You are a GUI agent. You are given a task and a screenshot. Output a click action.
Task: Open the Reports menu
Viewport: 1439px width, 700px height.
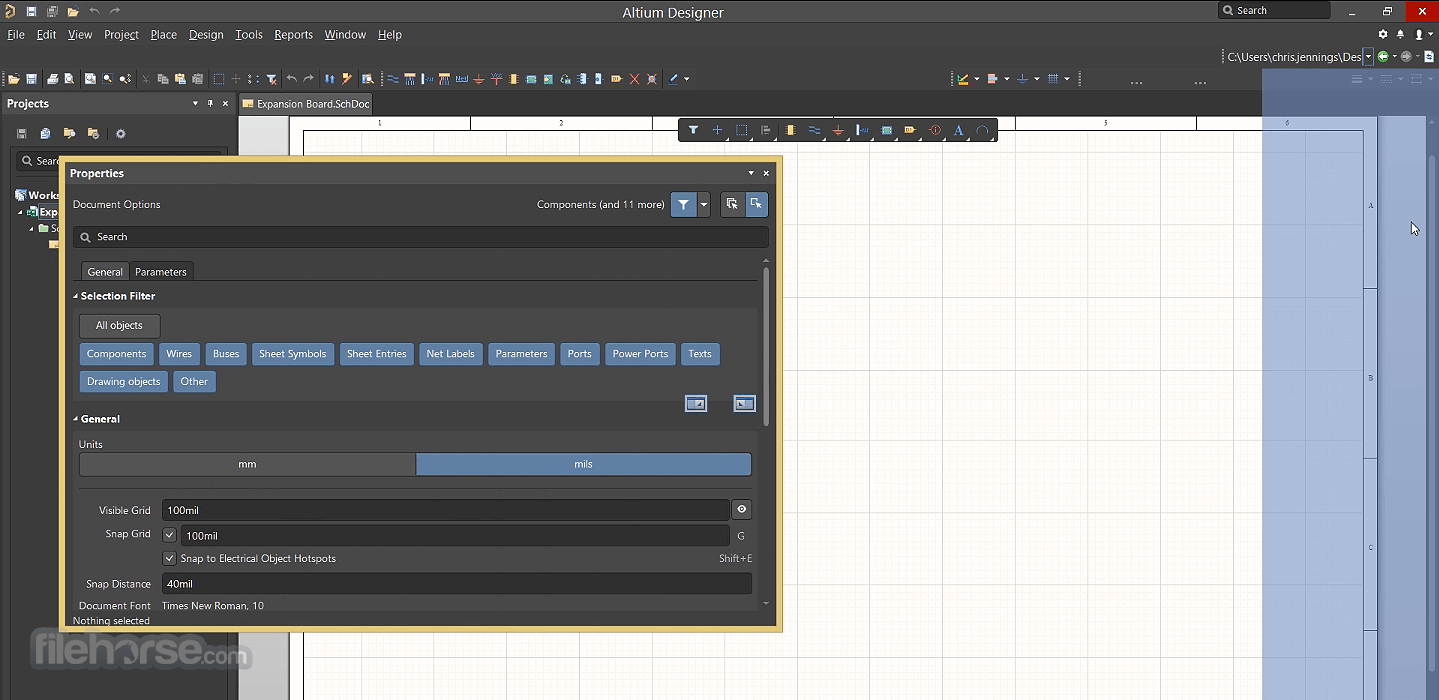tap(293, 34)
